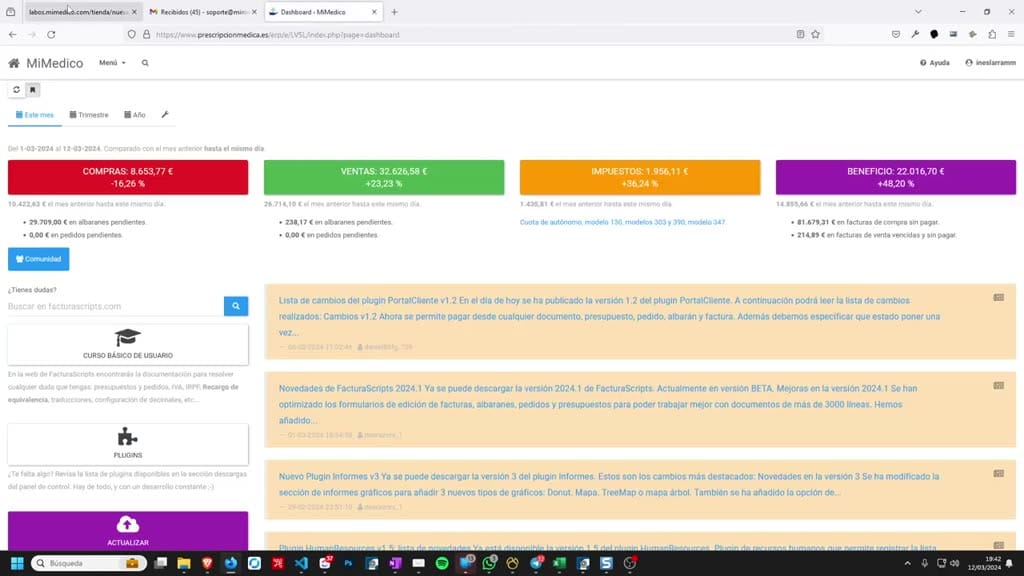Image resolution: width=1024 pixels, height=576 pixels.
Task: Click '214,89 € en facturas de venta vencidas'
Action: point(876,235)
